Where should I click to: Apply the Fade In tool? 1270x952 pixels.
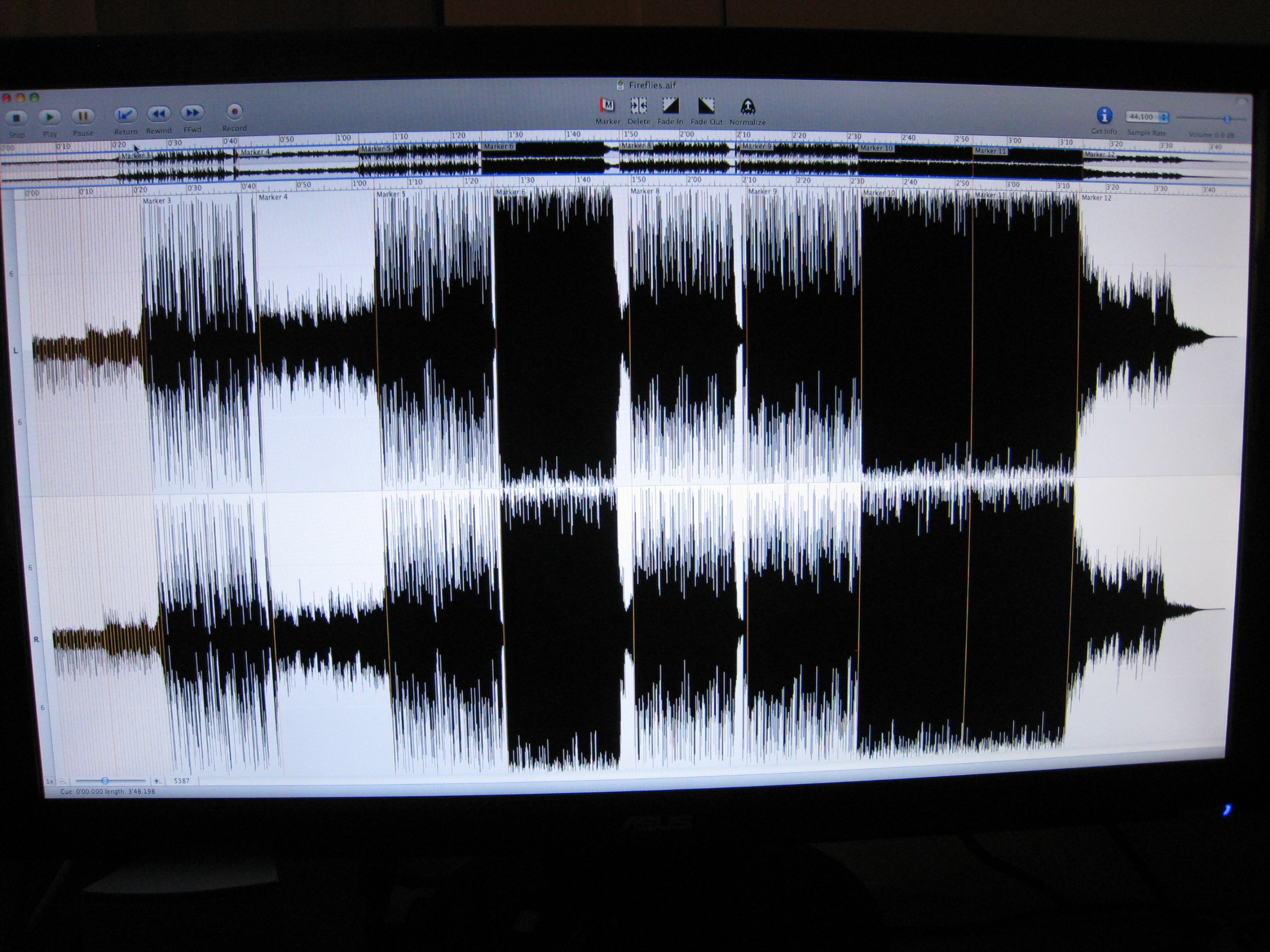coord(671,106)
